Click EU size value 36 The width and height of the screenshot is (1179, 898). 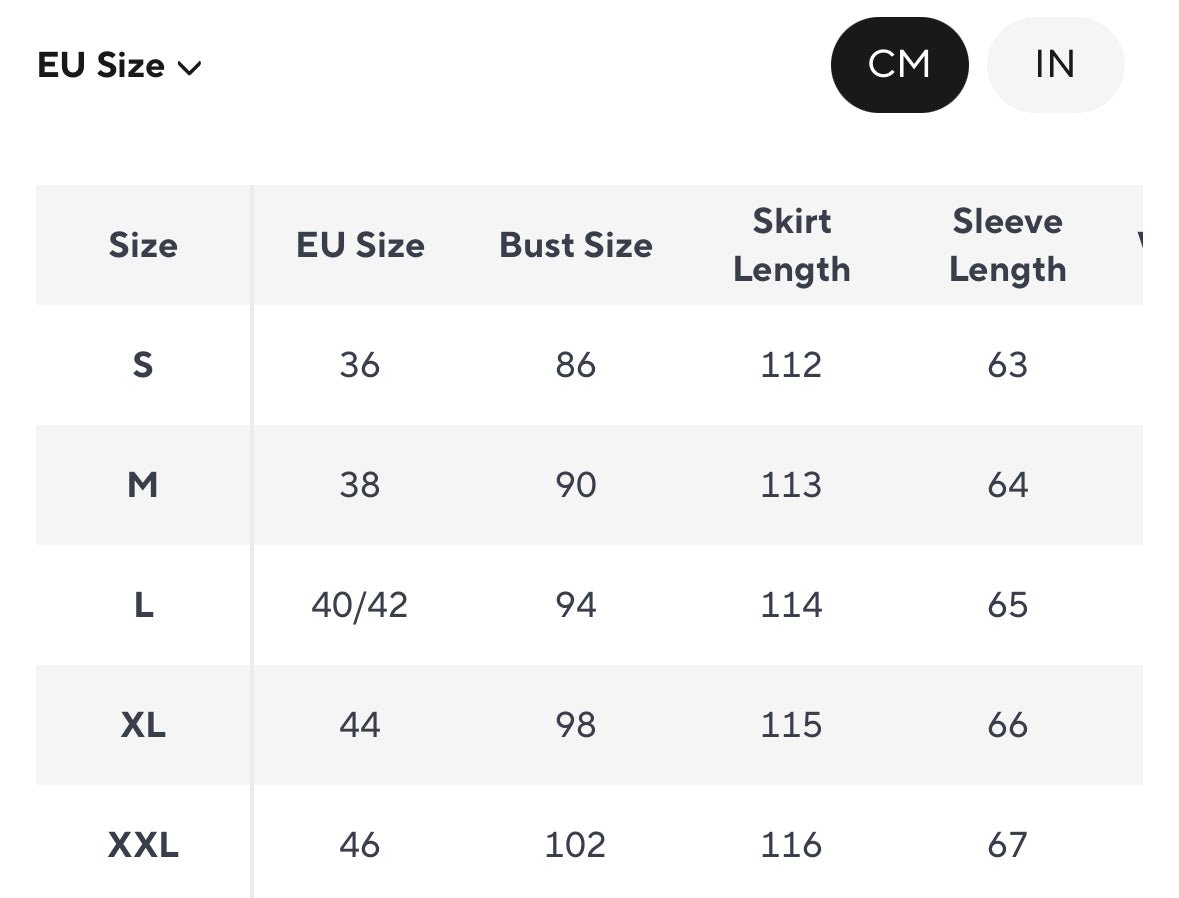[x=360, y=365]
